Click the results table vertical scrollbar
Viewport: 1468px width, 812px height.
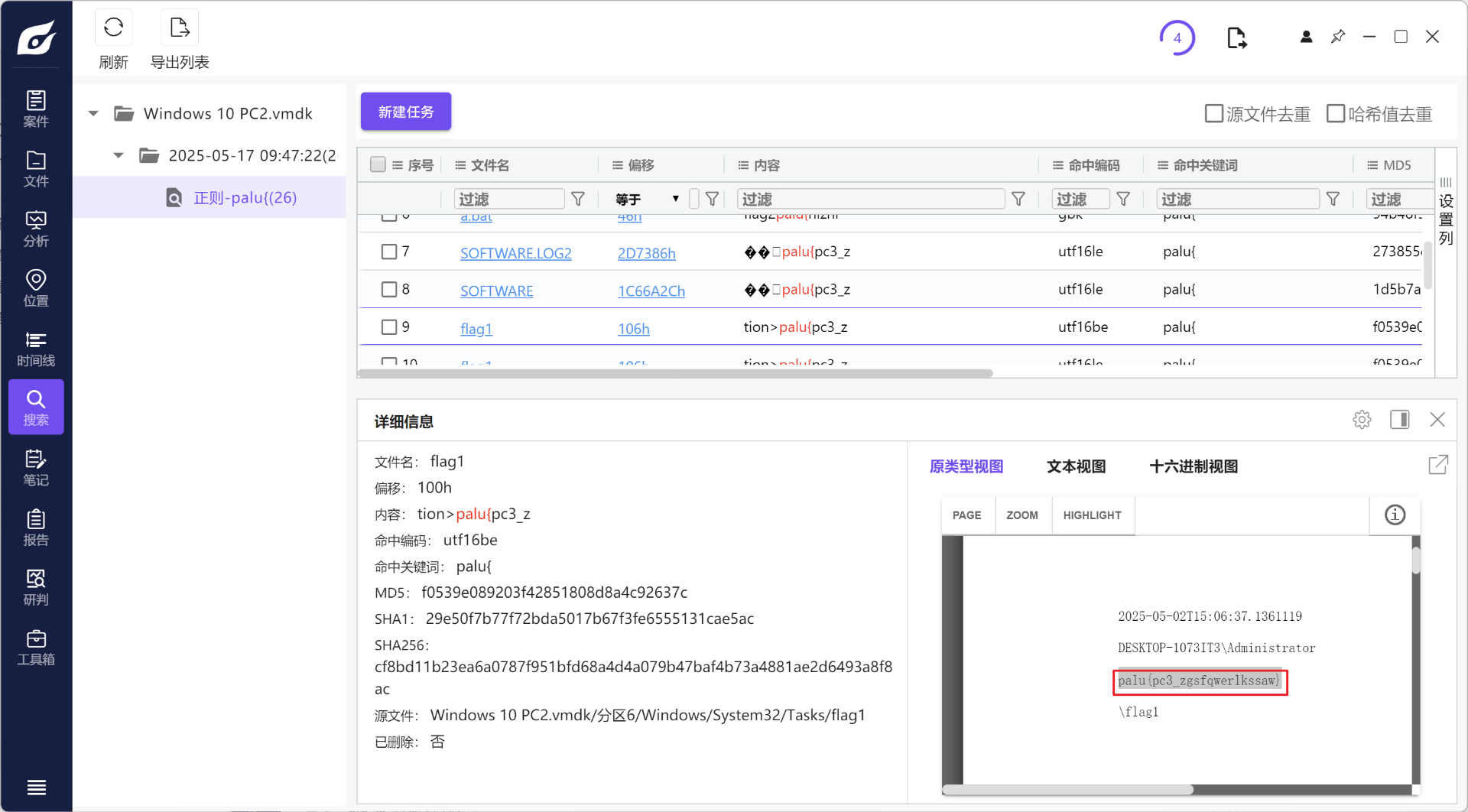click(1428, 265)
